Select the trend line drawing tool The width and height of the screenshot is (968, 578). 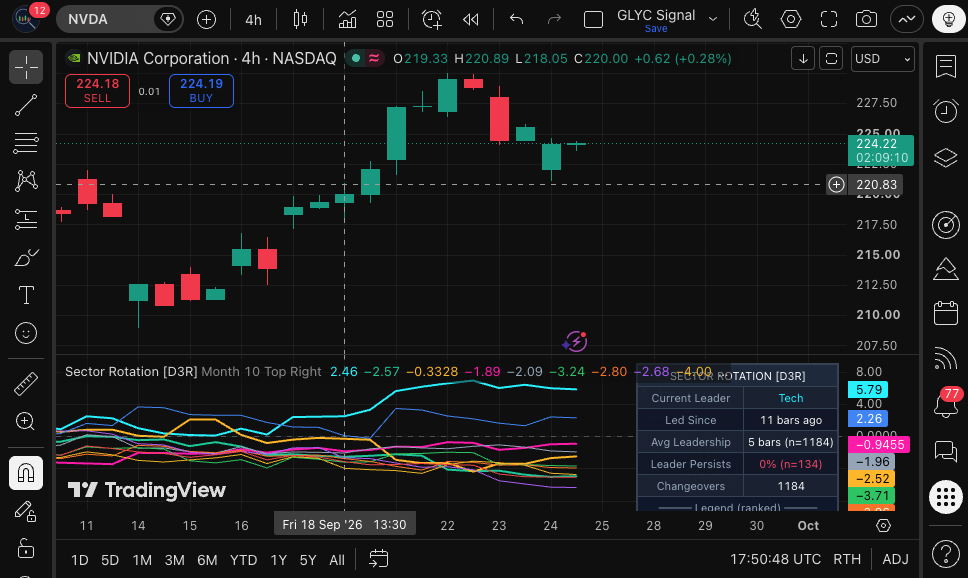[26, 105]
